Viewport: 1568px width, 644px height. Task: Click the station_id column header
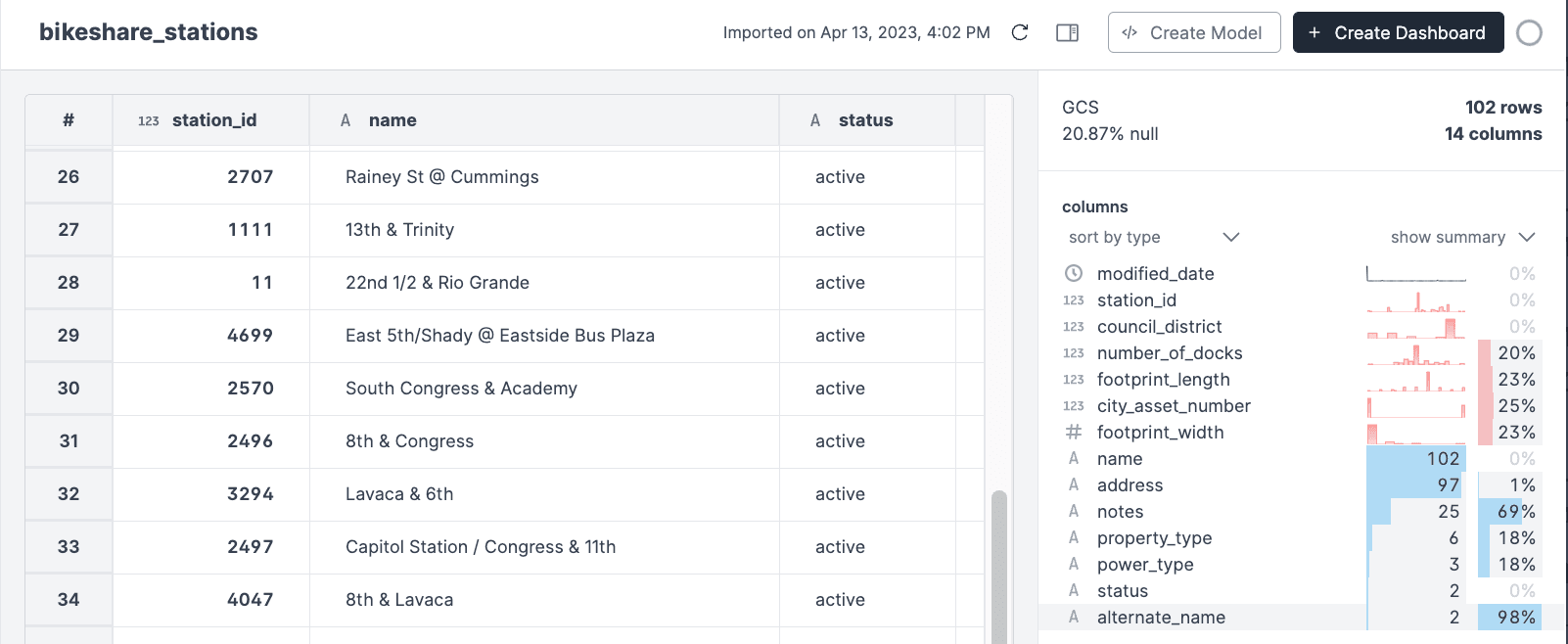pos(213,120)
